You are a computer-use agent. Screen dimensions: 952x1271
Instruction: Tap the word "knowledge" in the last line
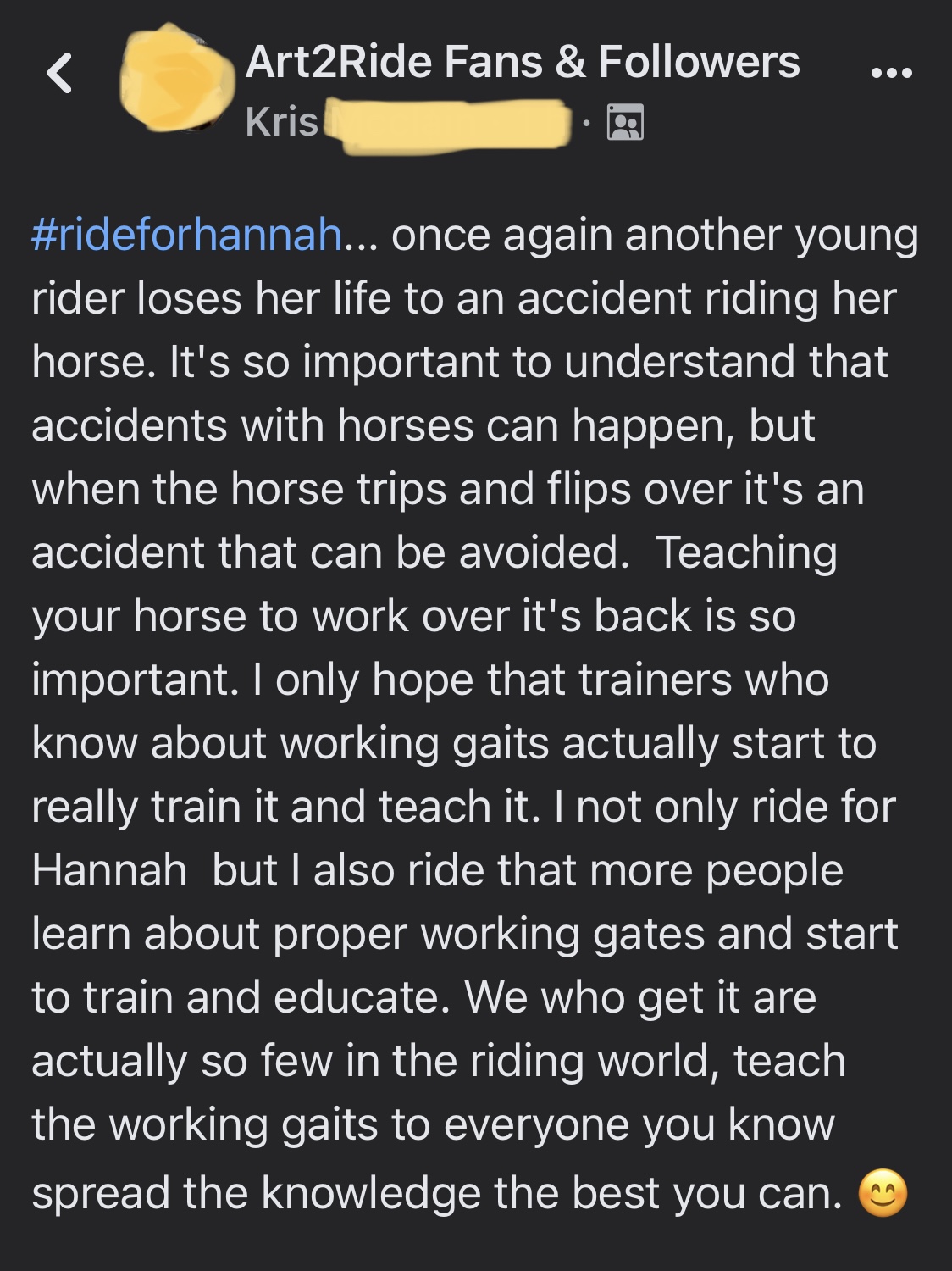(x=372, y=1193)
